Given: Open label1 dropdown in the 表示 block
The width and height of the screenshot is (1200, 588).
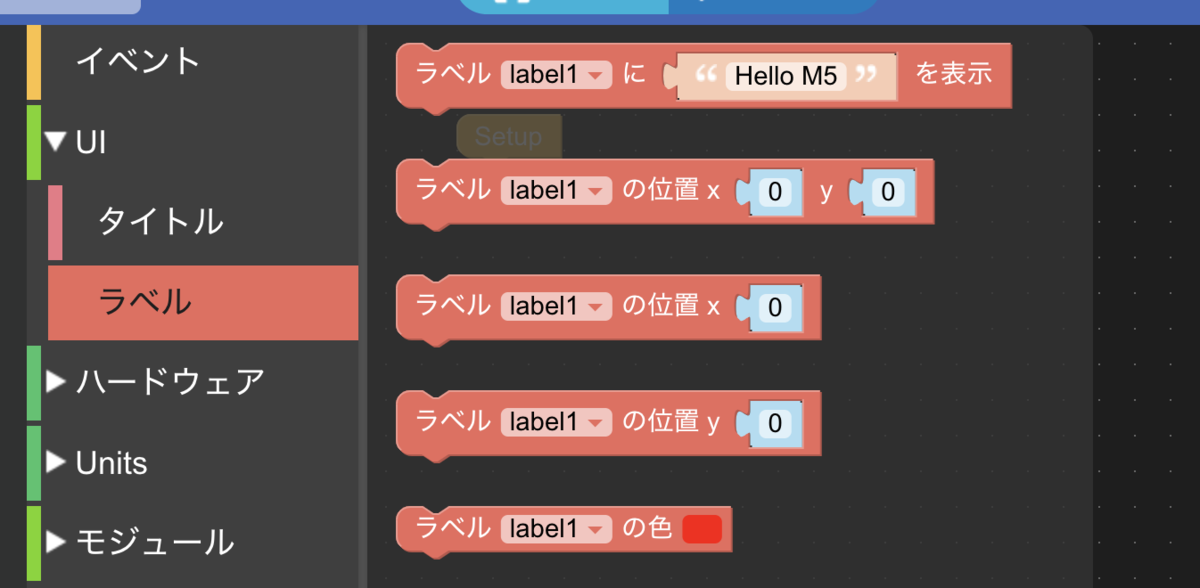Looking at the screenshot, I should coord(555,74).
